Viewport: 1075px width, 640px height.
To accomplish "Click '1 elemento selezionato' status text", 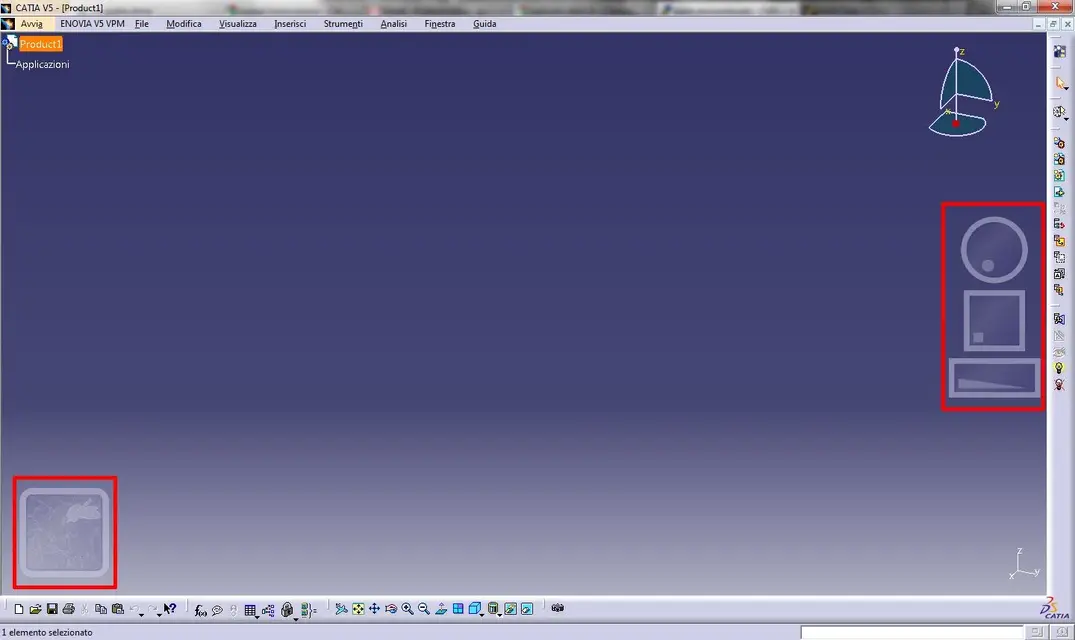I will coord(47,632).
